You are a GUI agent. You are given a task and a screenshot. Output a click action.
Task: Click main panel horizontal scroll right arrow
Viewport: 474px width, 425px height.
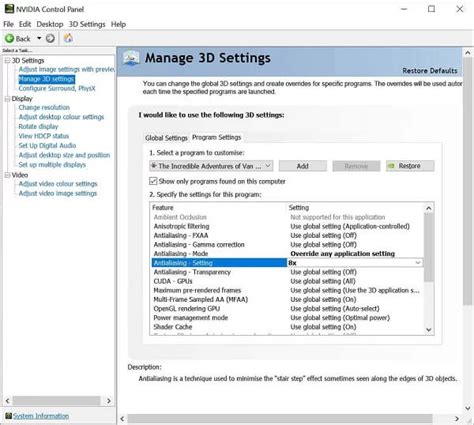[x=457, y=419]
